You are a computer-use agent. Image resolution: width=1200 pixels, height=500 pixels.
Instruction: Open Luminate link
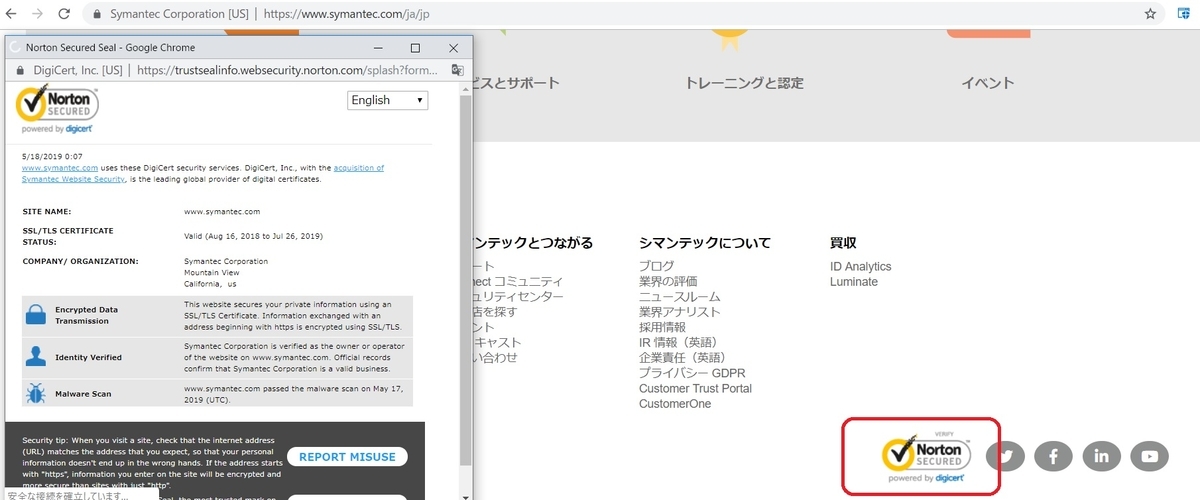[x=854, y=282]
